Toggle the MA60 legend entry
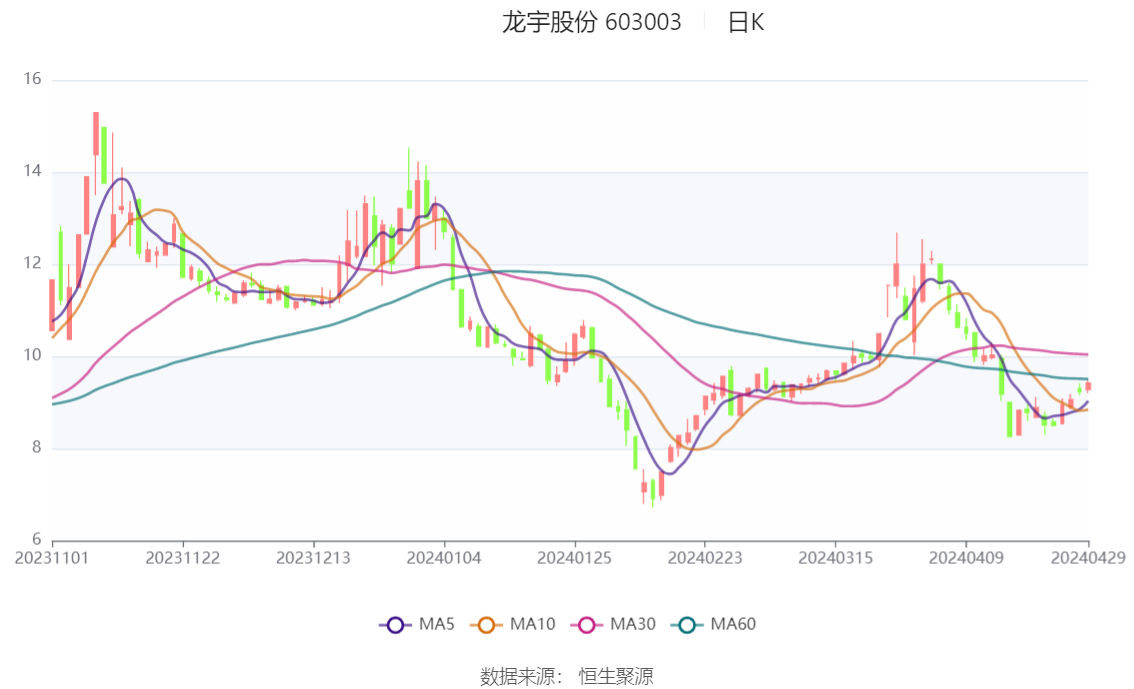This screenshot has height=689, width=1134. coord(714,625)
